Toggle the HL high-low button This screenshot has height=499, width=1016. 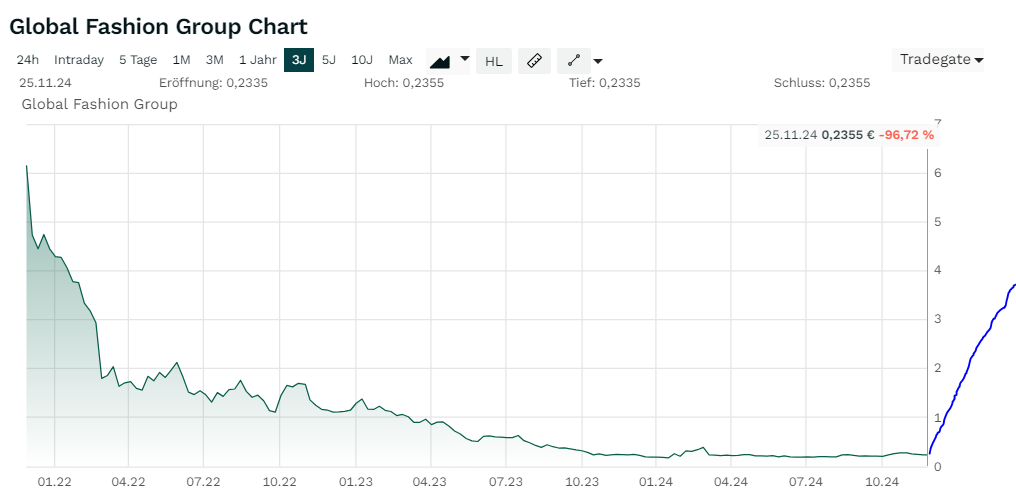493,61
